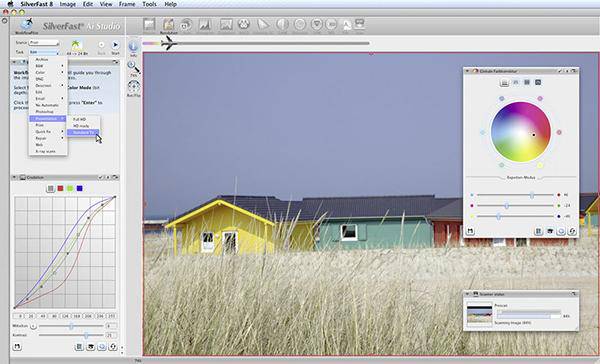Click the black point on the color wheel
Image resolution: width=600 pixels, height=364 pixels.
(x=533, y=135)
